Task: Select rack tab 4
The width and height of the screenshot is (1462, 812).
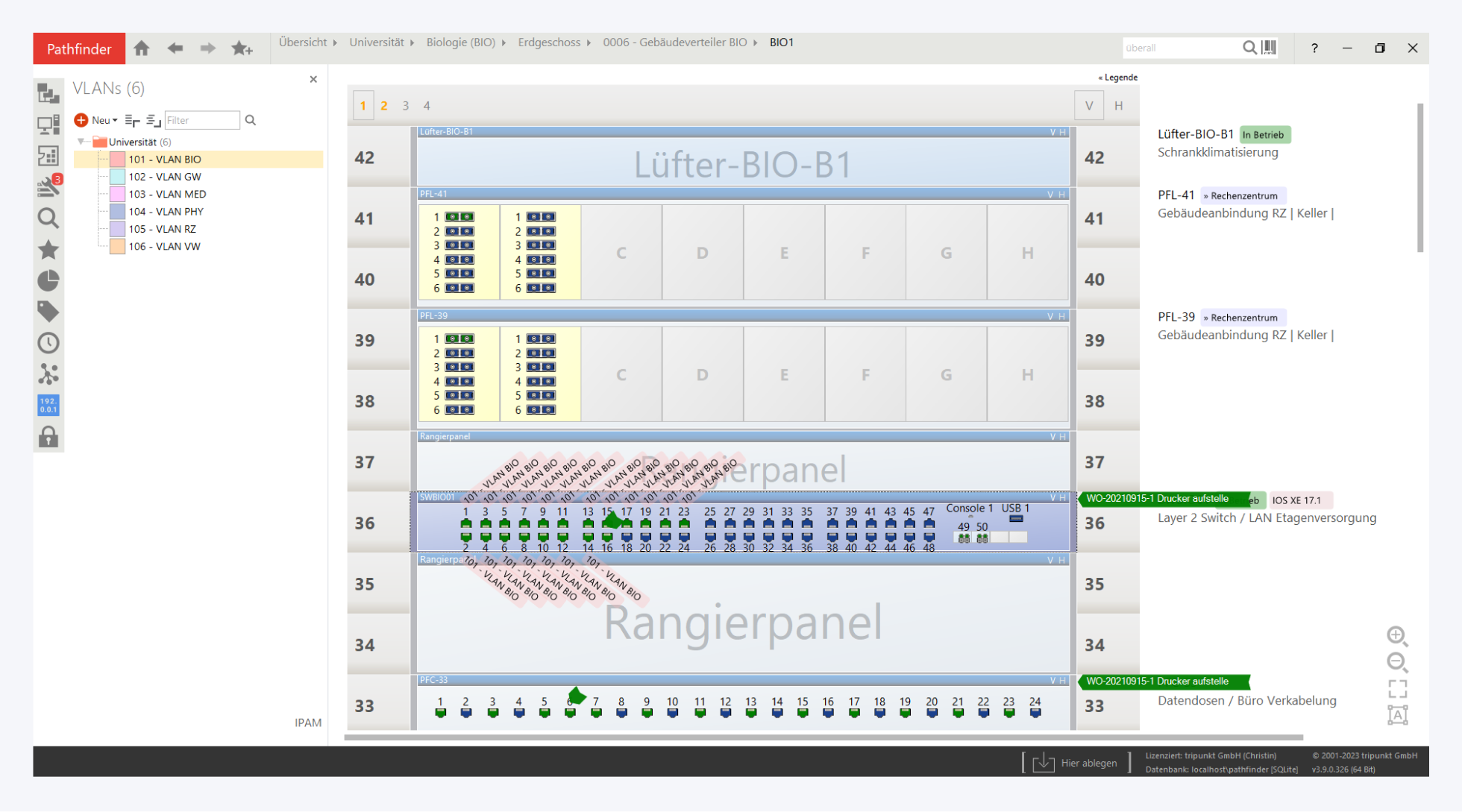Action: pos(427,106)
